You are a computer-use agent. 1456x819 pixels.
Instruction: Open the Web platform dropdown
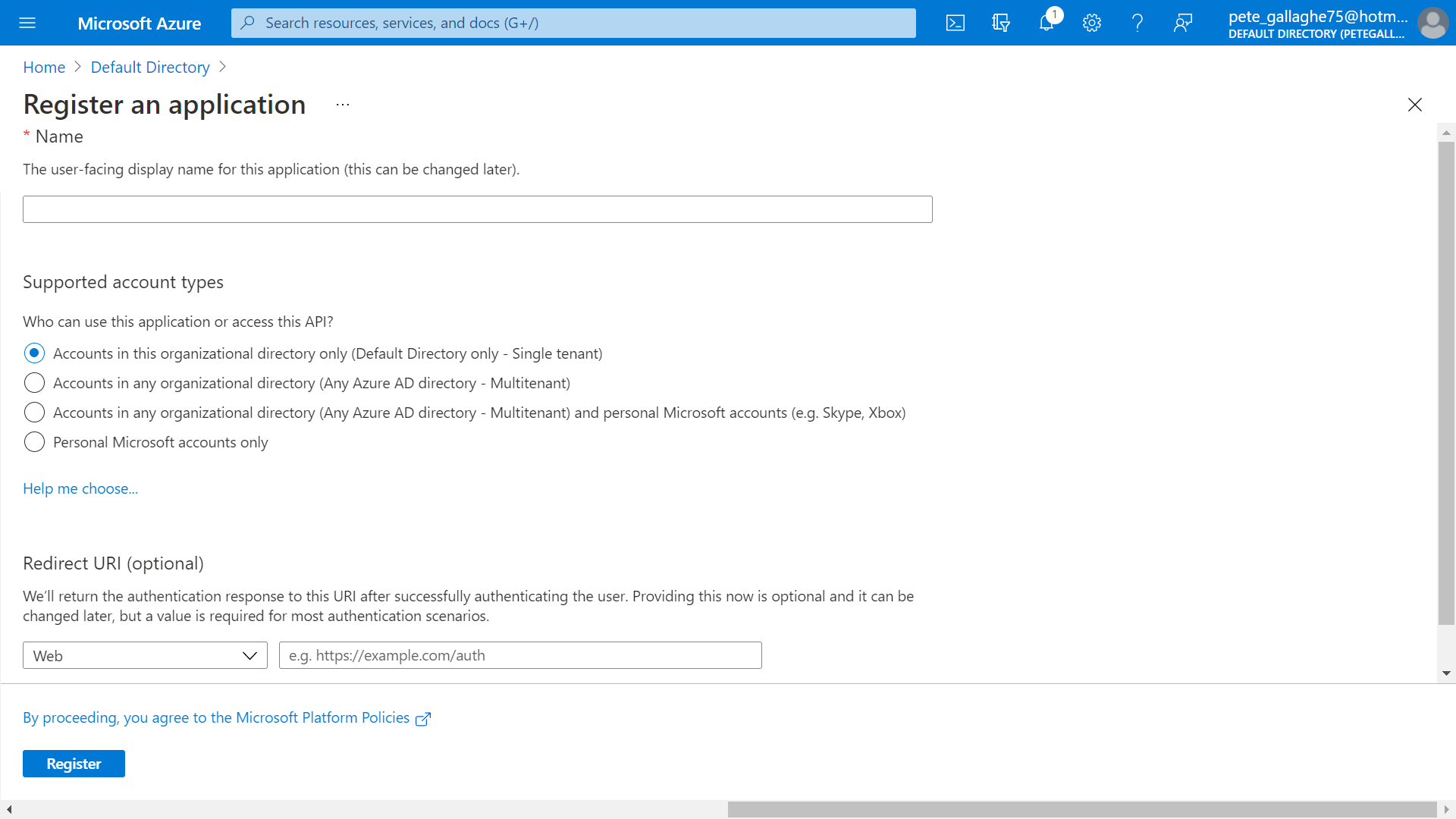[145, 655]
